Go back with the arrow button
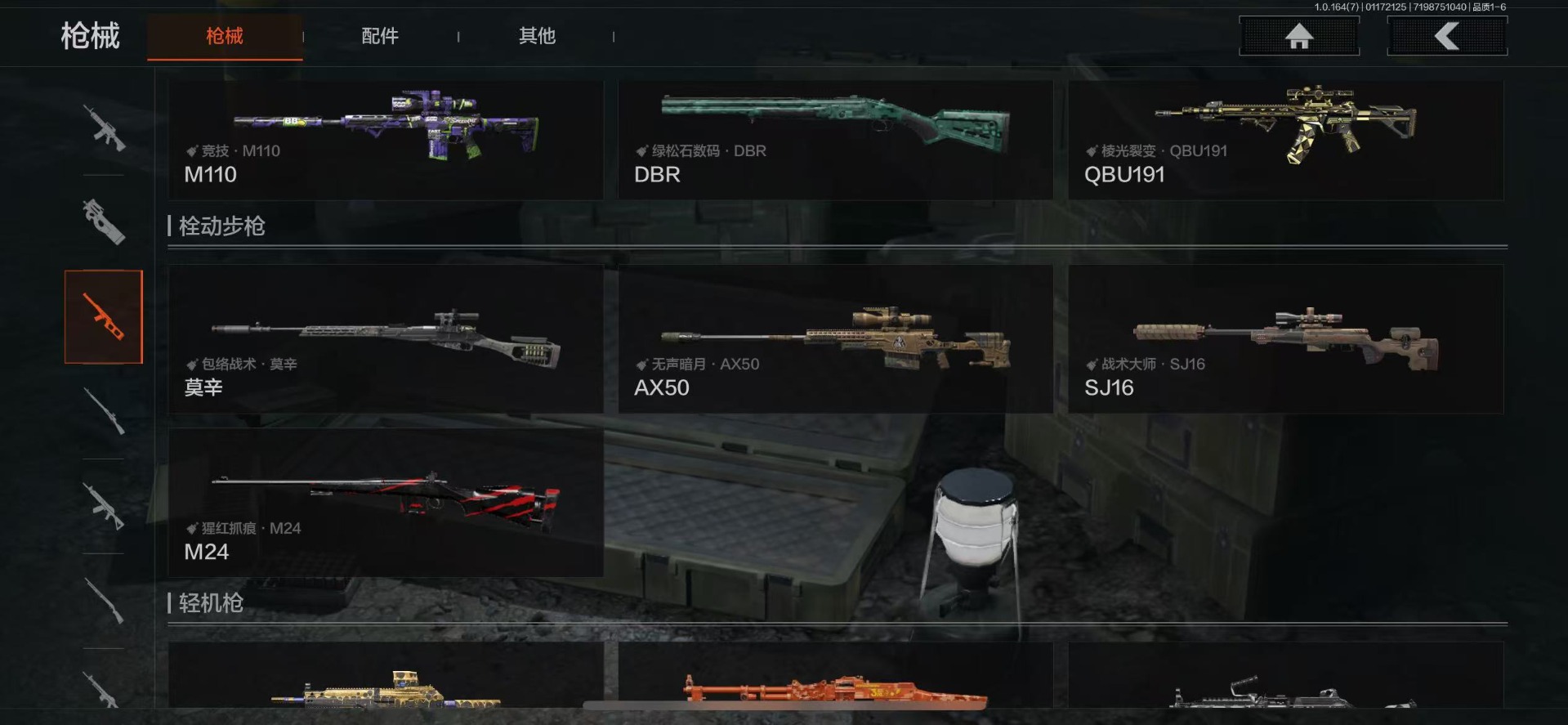 tap(1447, 36)
